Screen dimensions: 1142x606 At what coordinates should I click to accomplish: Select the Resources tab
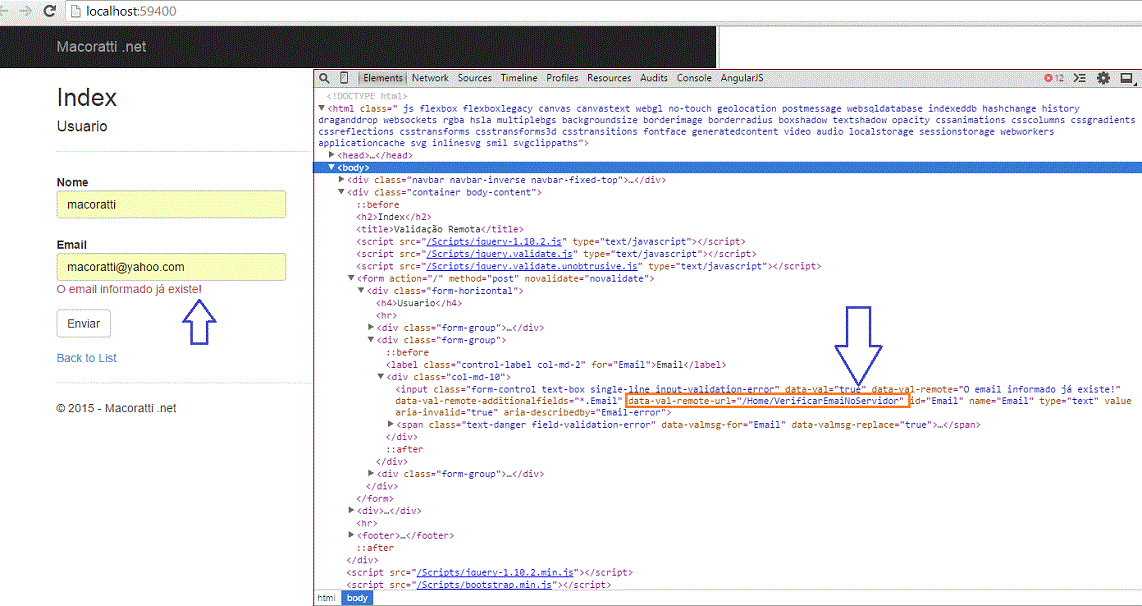click(609, 78)
